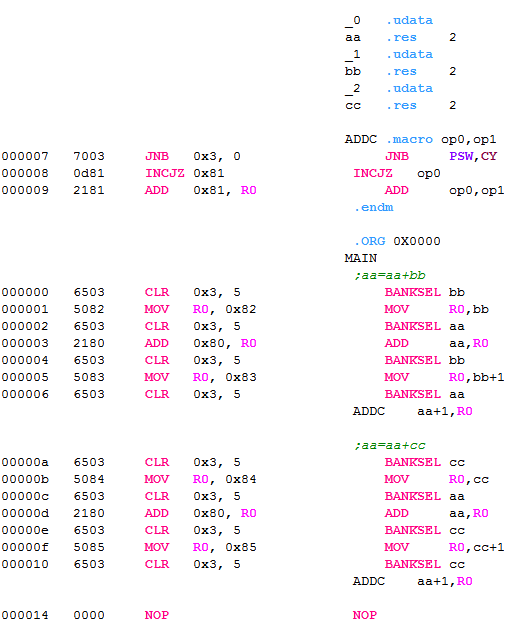The width and height of the screenshot is (529, 628).
Task: Click address 000005
Action: (25, 377)
